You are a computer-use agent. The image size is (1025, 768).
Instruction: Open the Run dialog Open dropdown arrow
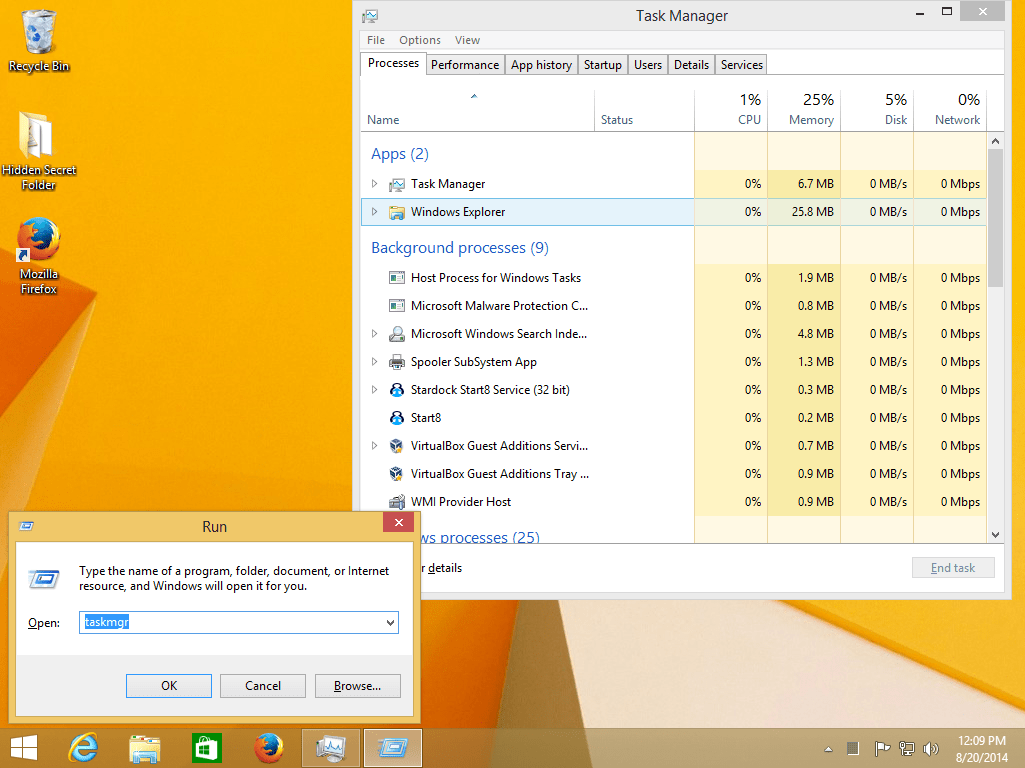coord(390,623)
